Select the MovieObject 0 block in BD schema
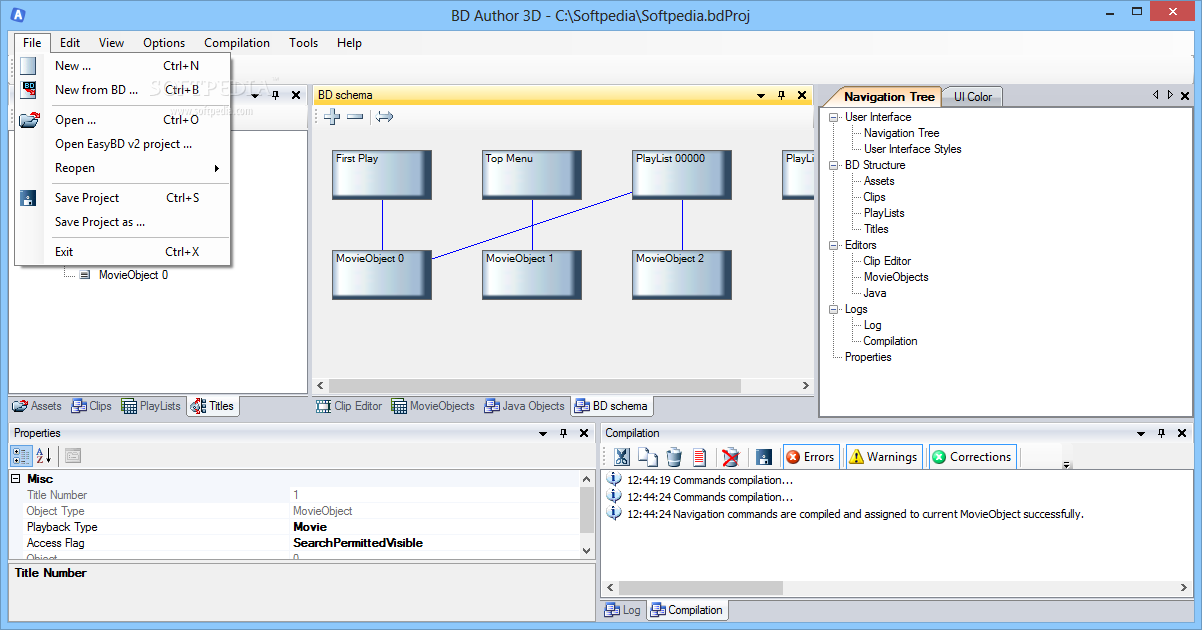 [382, 275]
